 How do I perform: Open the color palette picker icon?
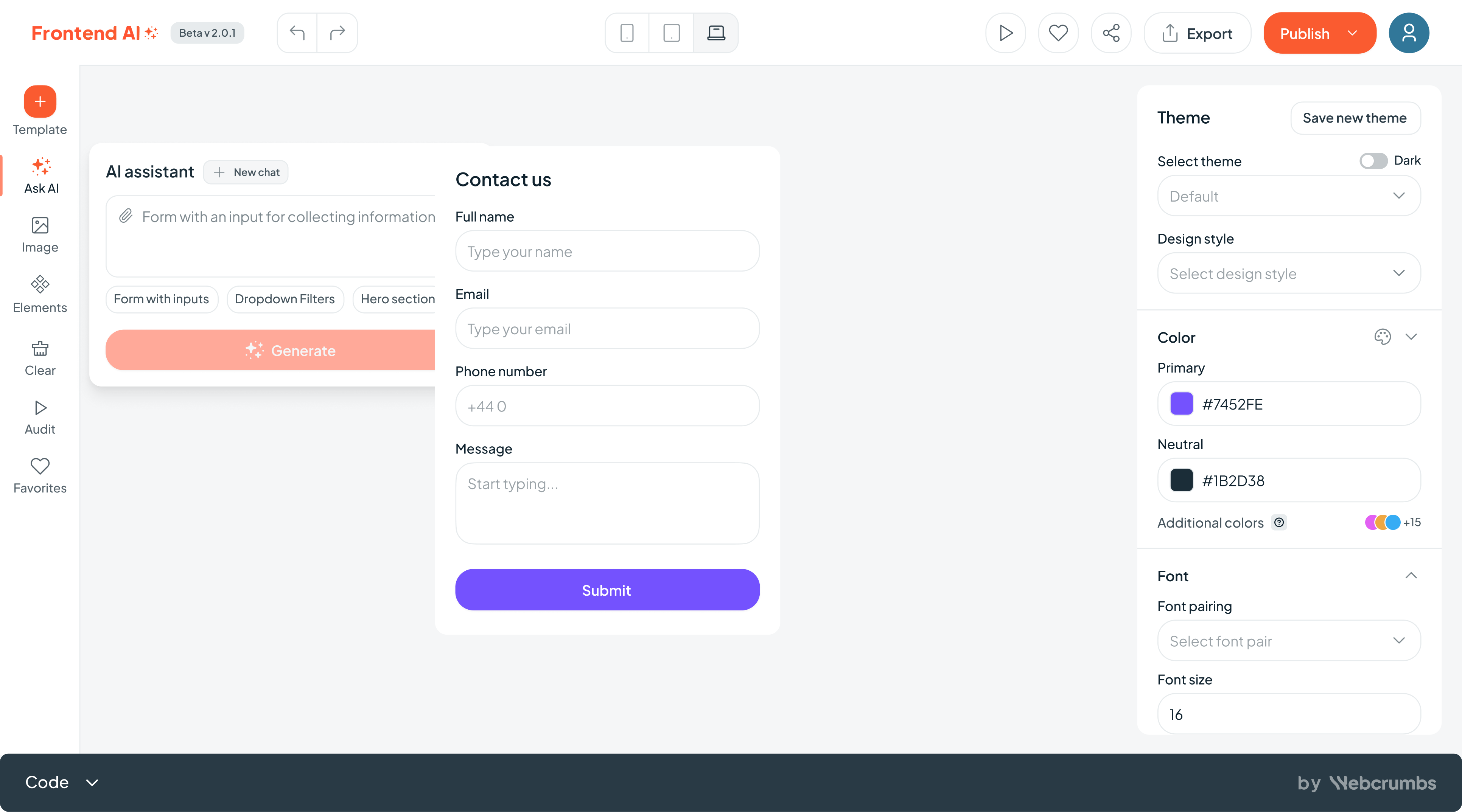(1383, 337)
